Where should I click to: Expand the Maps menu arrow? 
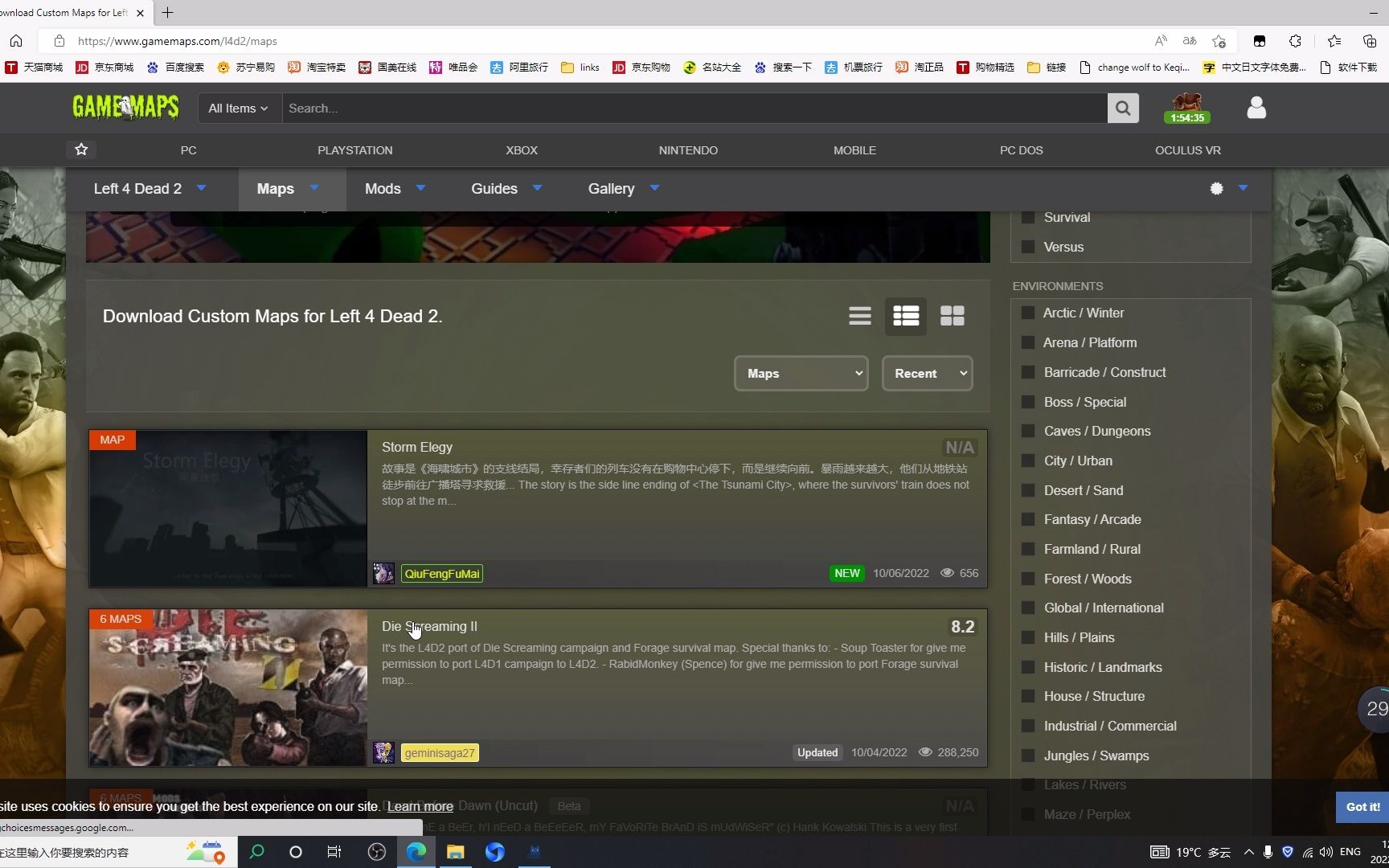coord(314,188)
